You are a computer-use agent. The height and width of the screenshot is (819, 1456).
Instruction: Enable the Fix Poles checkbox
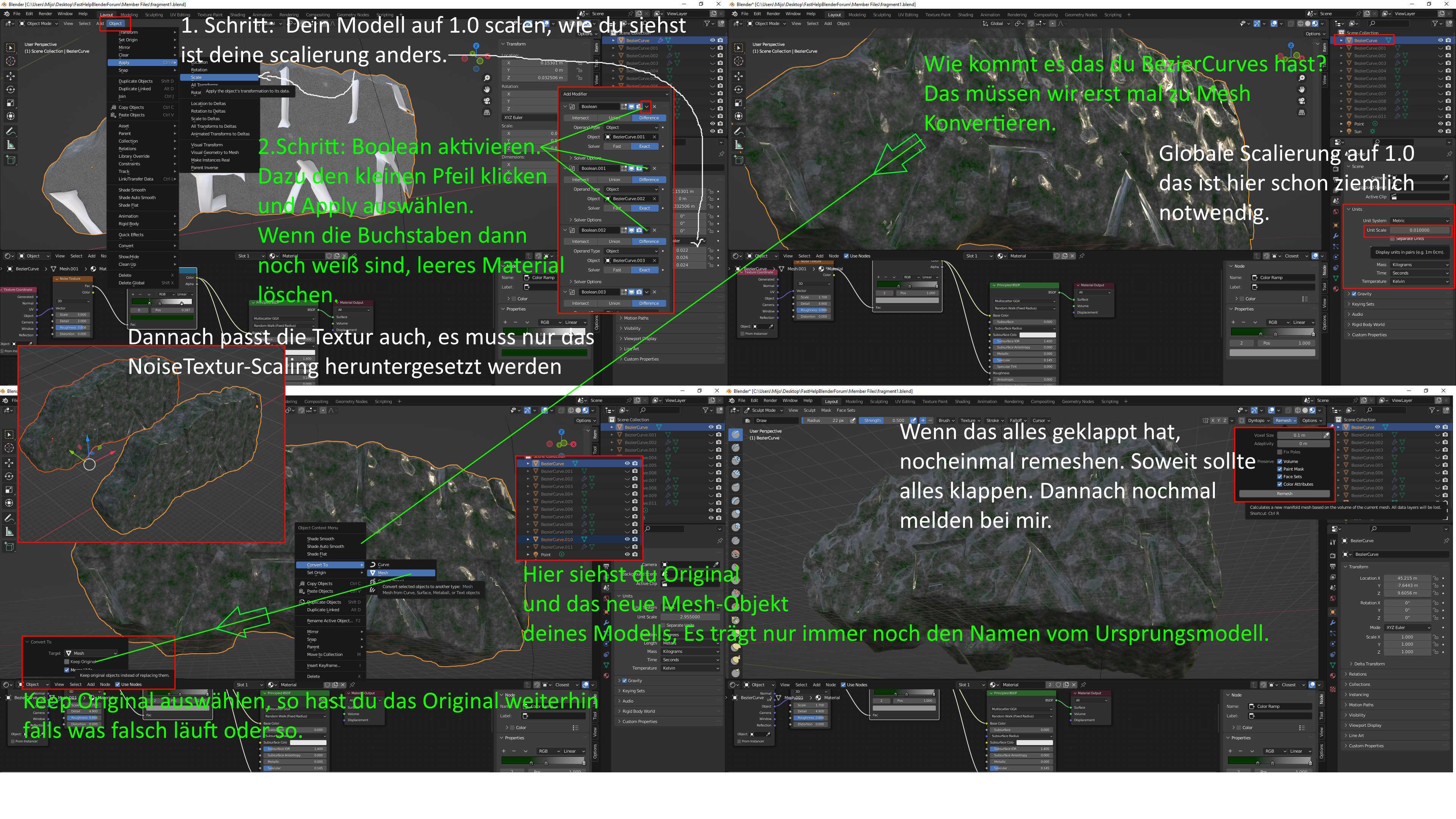[x=1280, y=452]
